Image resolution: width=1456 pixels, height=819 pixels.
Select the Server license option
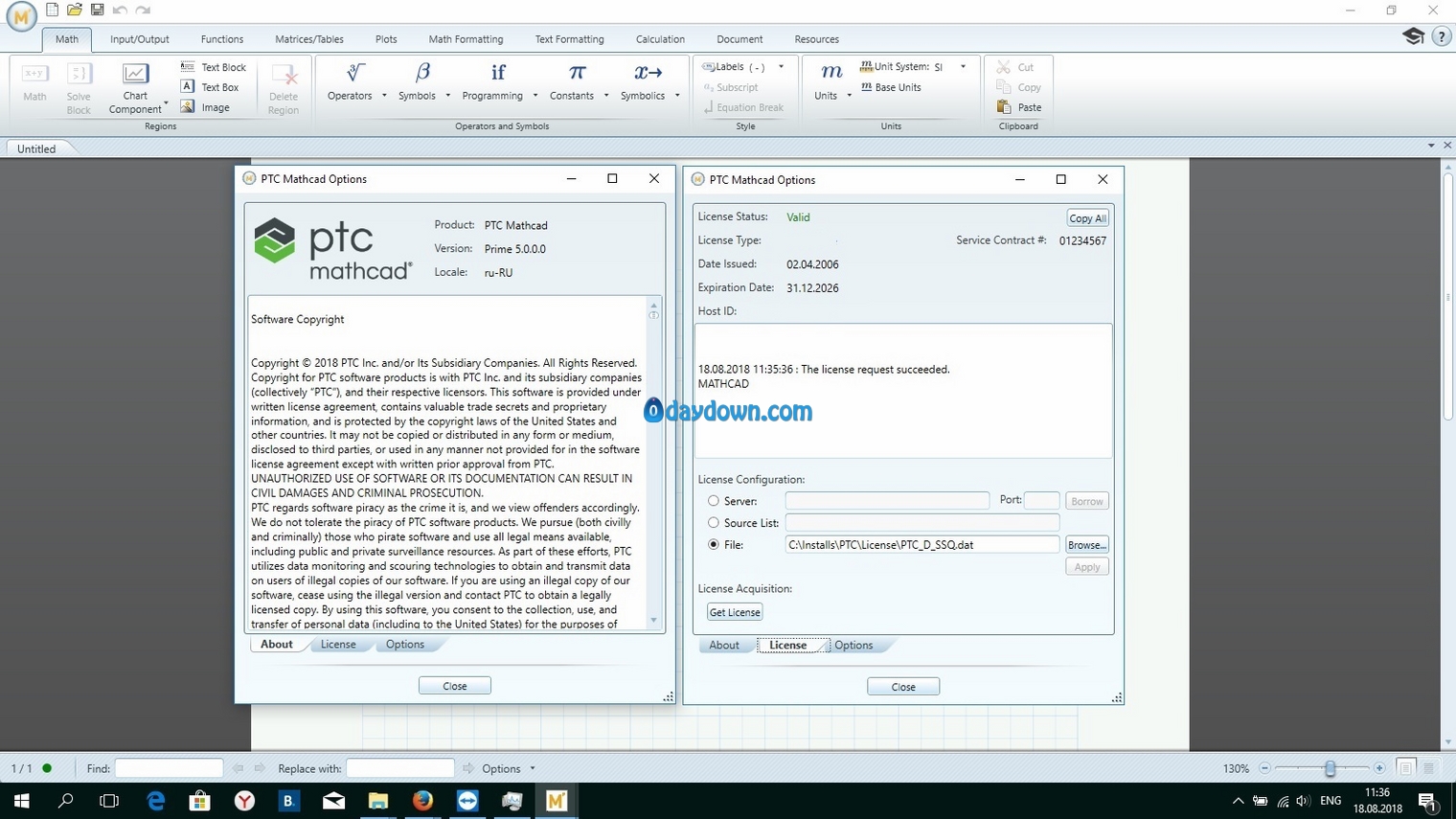coord(714,501)
